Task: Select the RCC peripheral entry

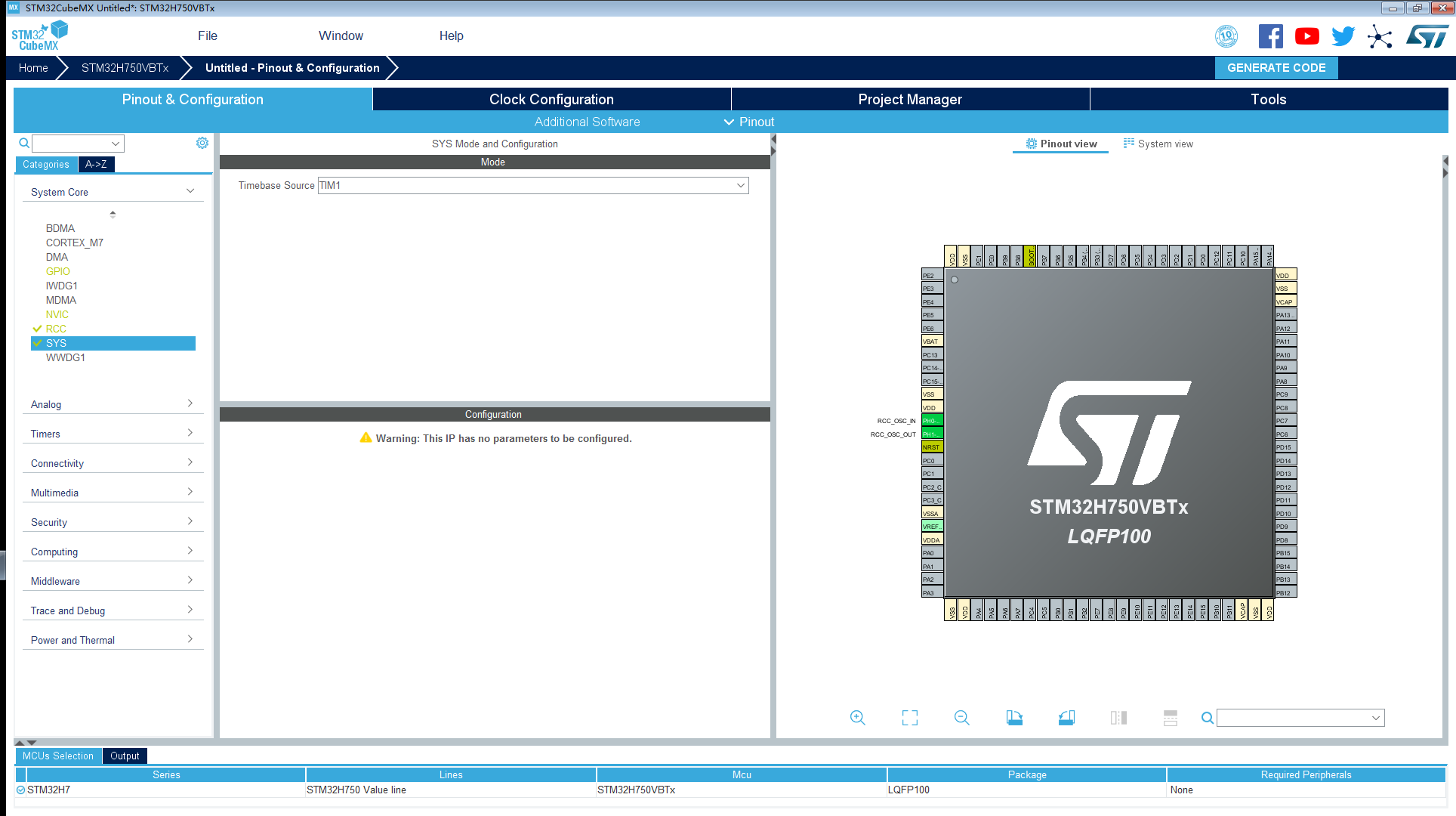Action: point(56,329)
